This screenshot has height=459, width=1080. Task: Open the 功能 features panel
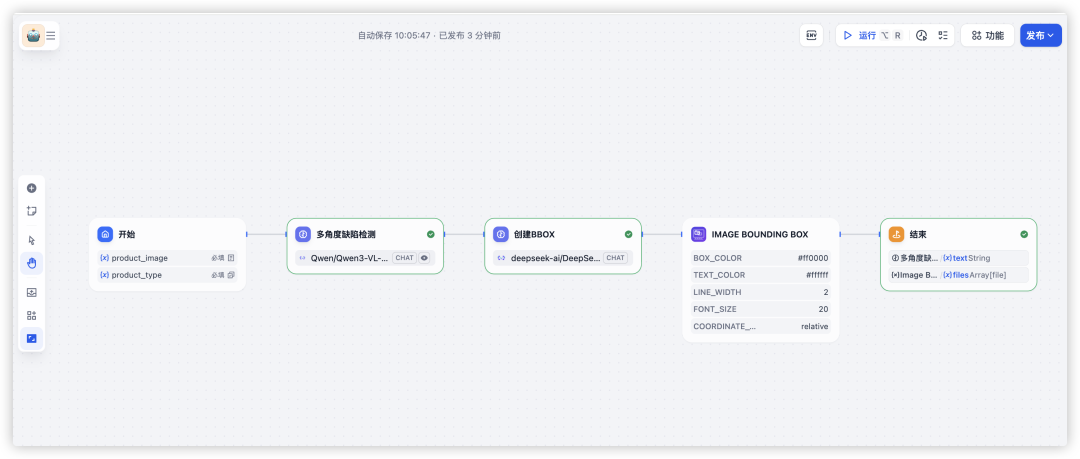(988, 36)
